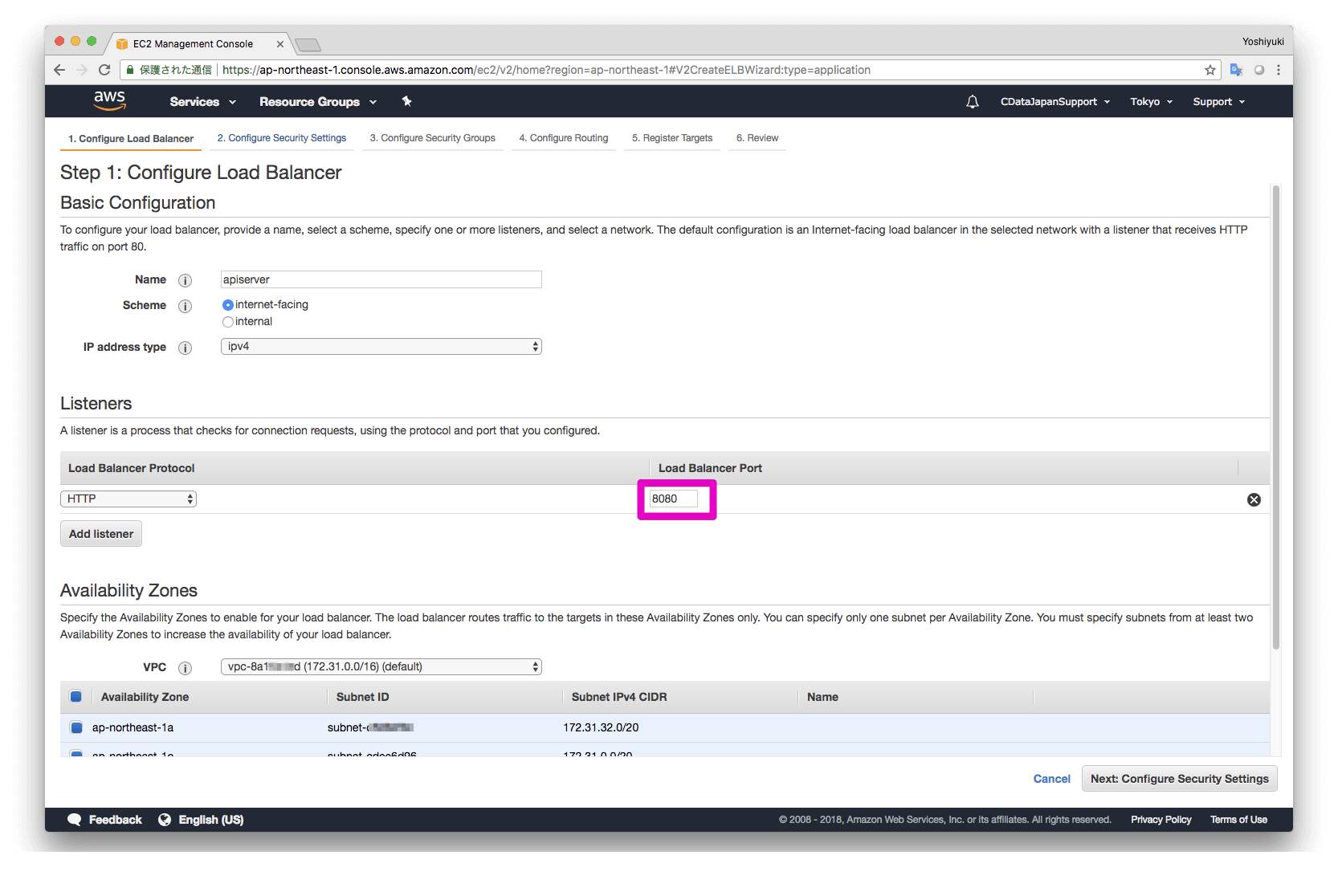Click the Feedback speech bubble icon
This screenshot has width=1338, height=896.
[x=75, y=819]
